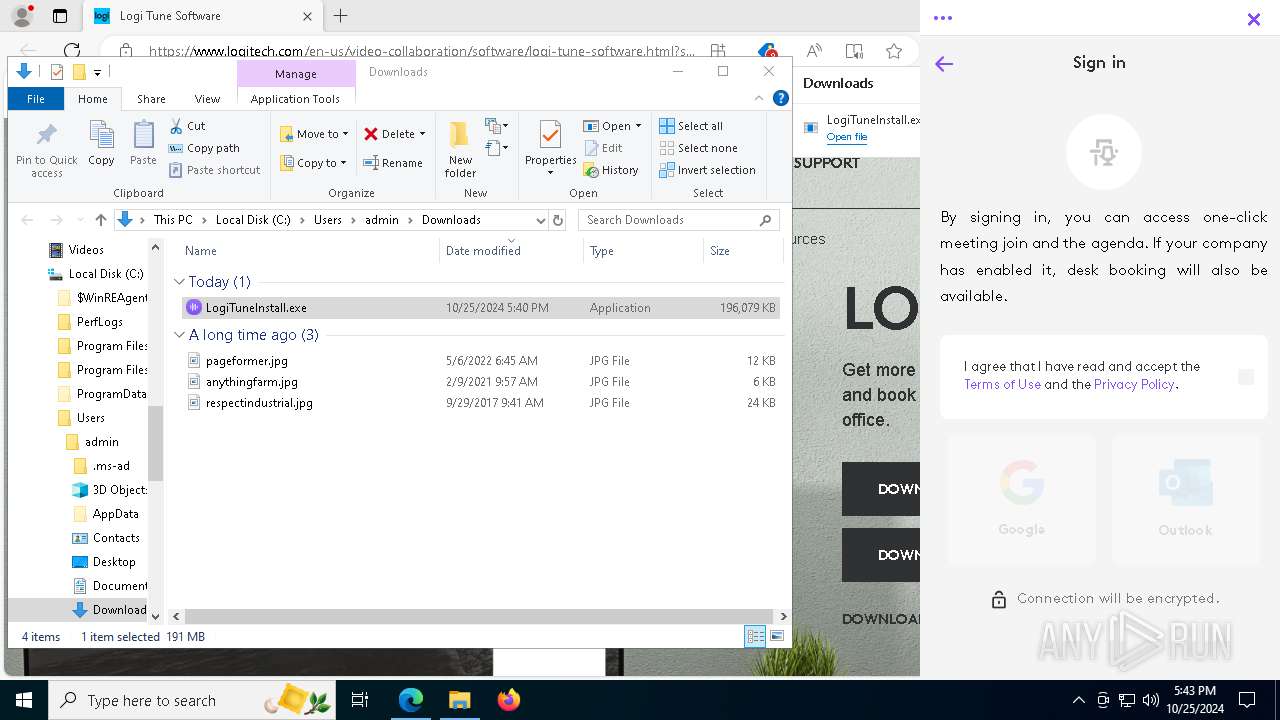Open the New item dropdown icon
1280x720 pixels.
coord(497,126)
